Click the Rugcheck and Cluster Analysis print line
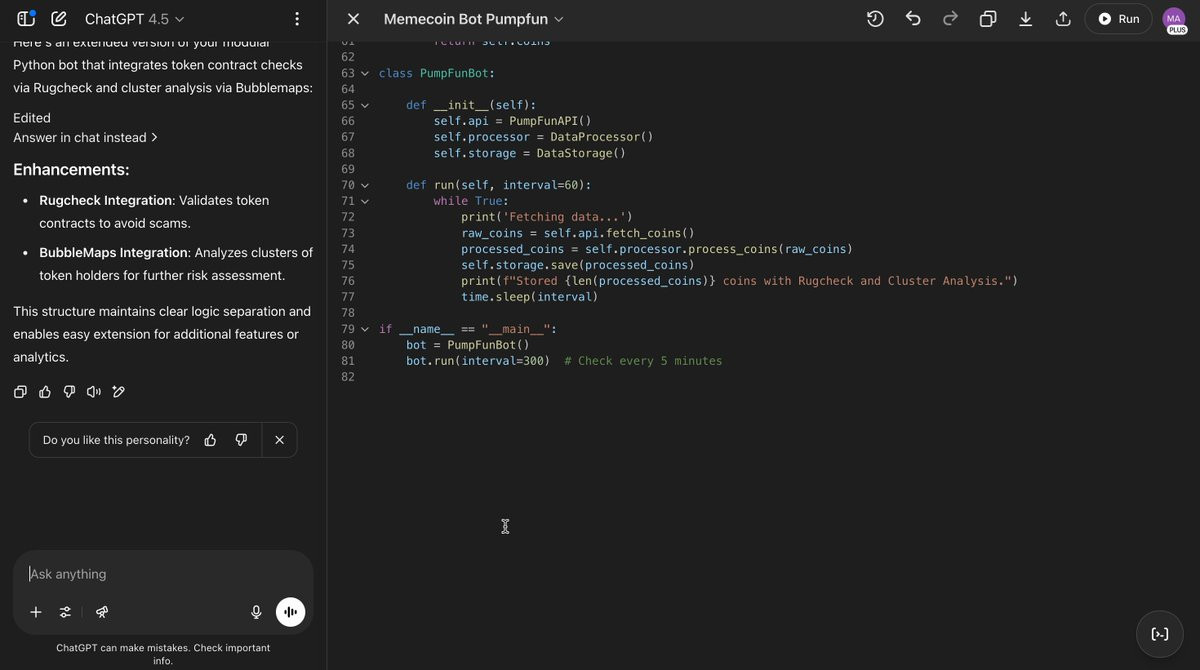The width and height of the screenshot is (1200, 670). click(x=740, y=281)
